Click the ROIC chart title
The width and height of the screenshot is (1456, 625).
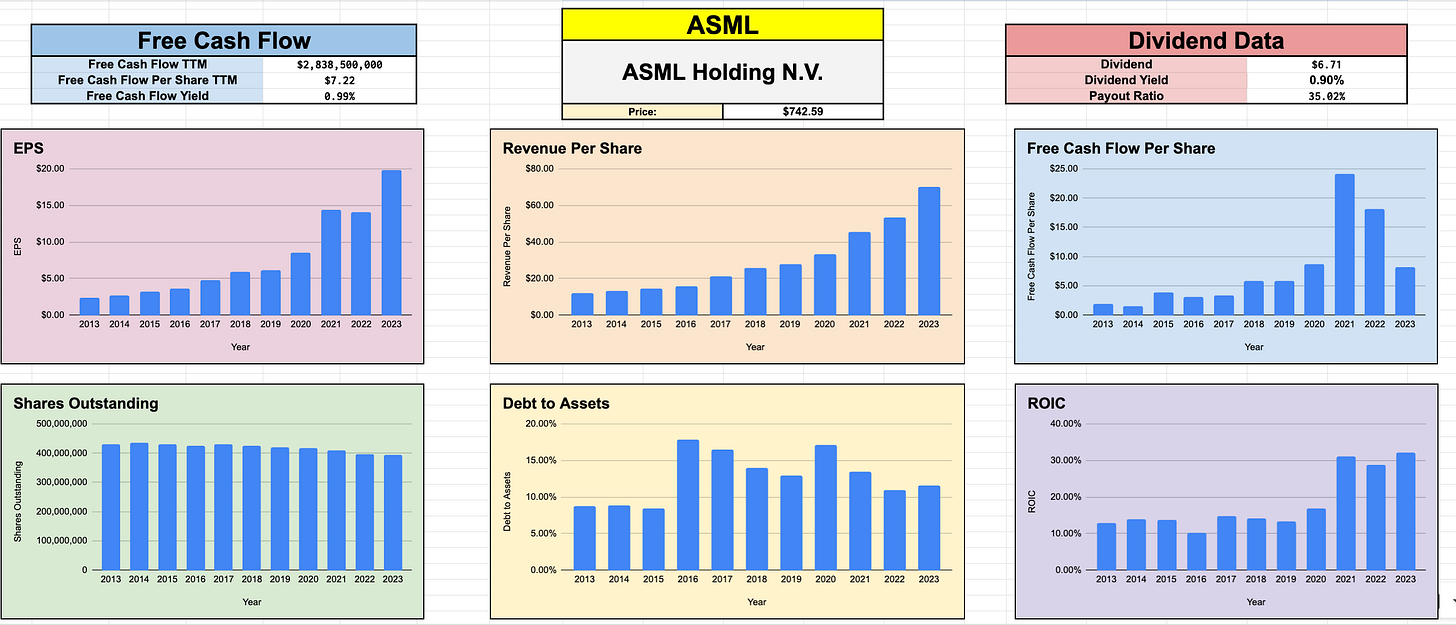click(1045, 403)
